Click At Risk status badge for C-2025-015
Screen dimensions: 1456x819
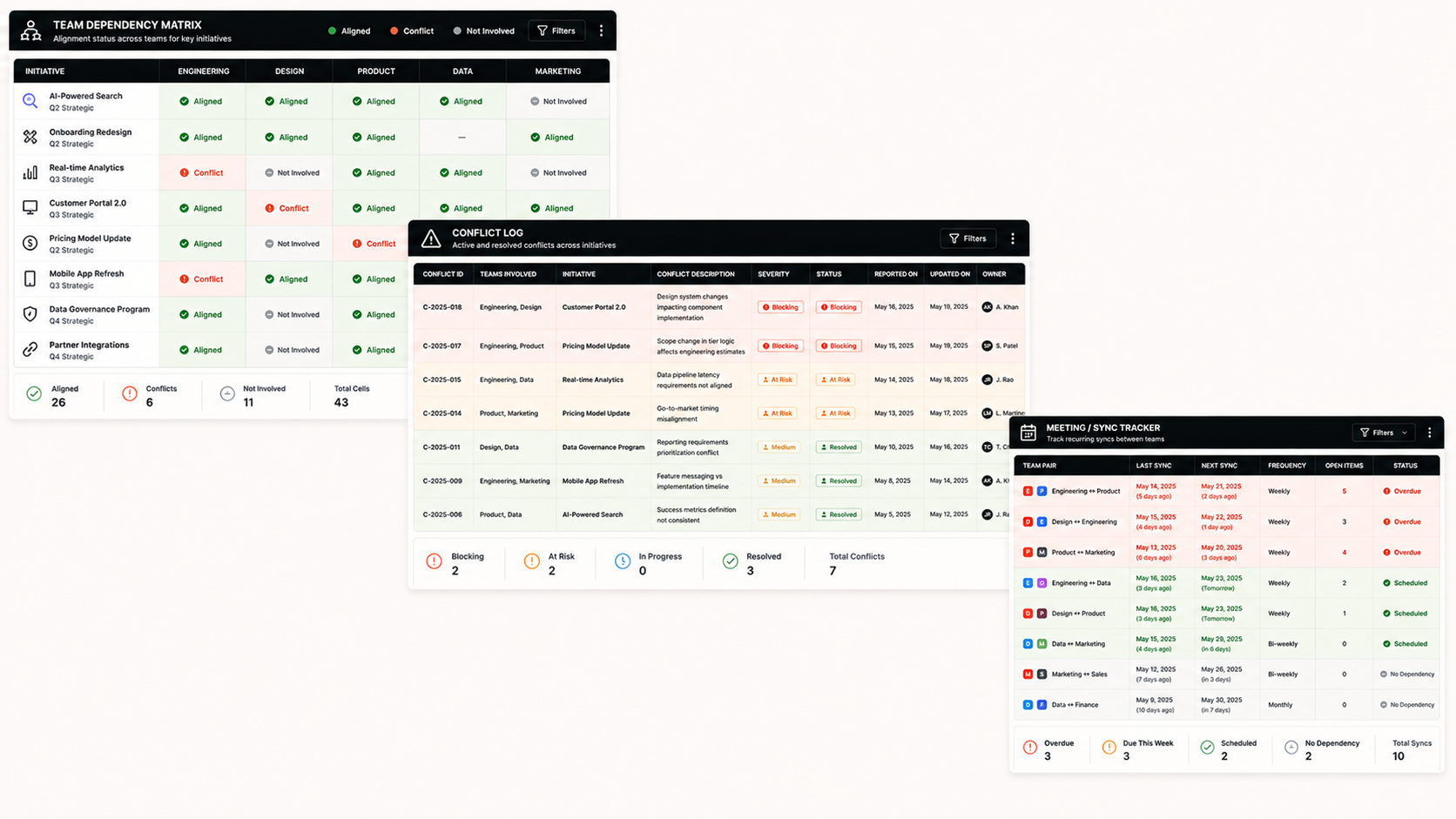[835, 379]
